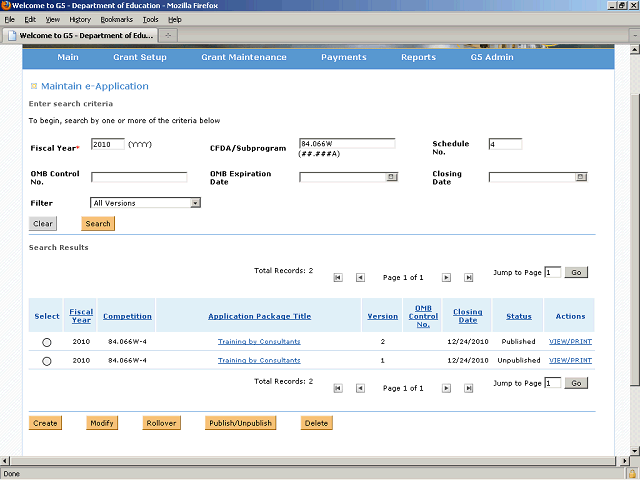Go to last page in top pagination

(x=467, y=277)
